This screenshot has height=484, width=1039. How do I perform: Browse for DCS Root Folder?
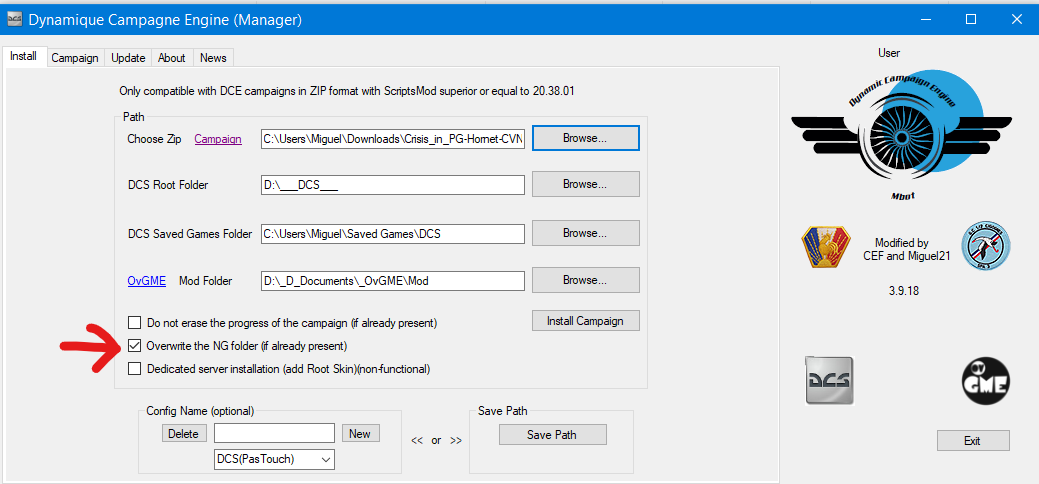(x=585, y=184)
